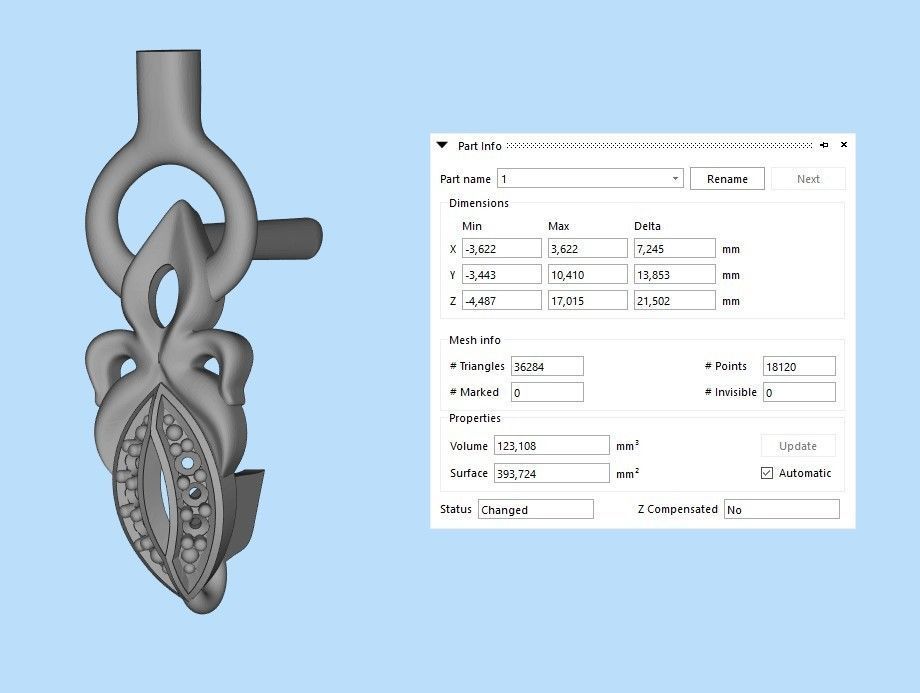
Task: Click the Next button
Action: 808,178
